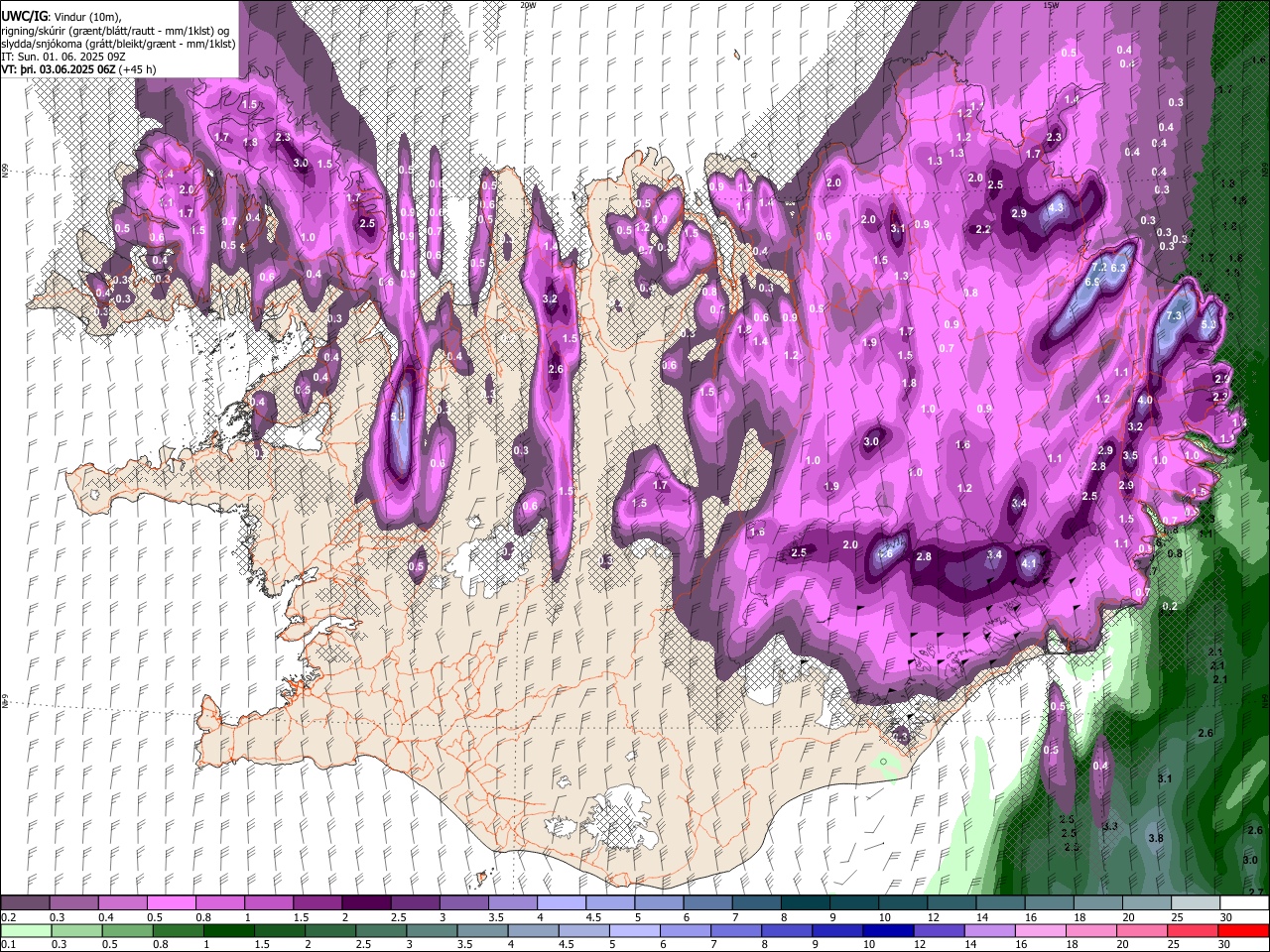Click the '20W' longitude label
This screenshot has width=1270, height=952.
coord(528,5)
